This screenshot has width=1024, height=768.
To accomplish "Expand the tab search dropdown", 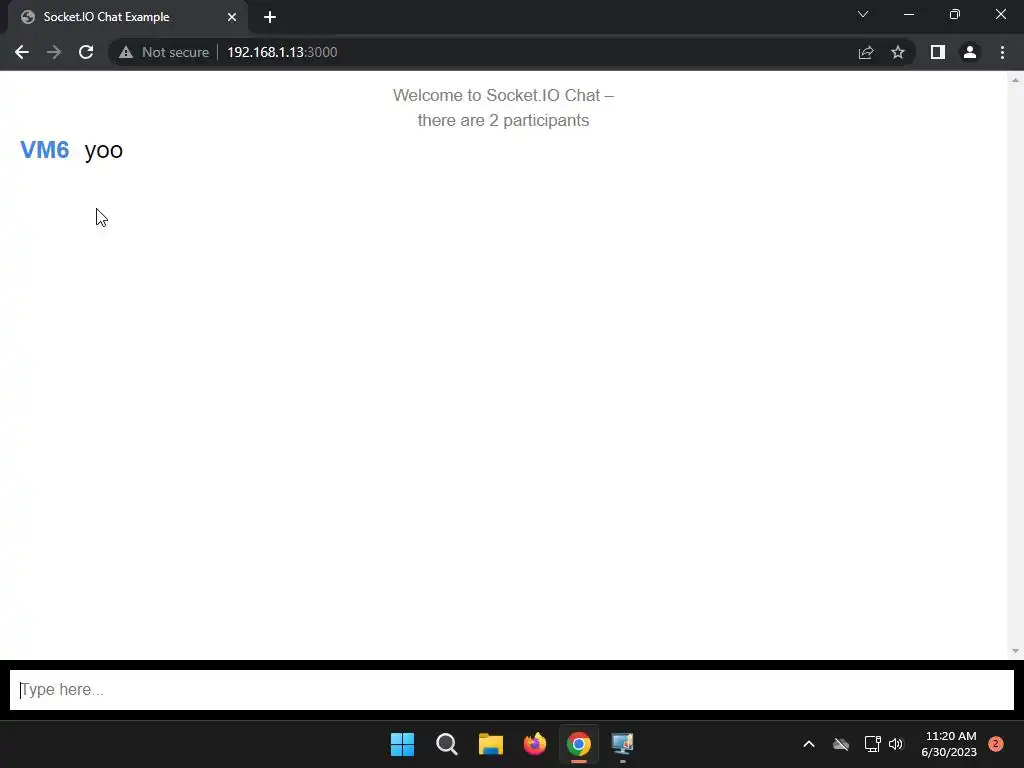I will coord(863,14).
